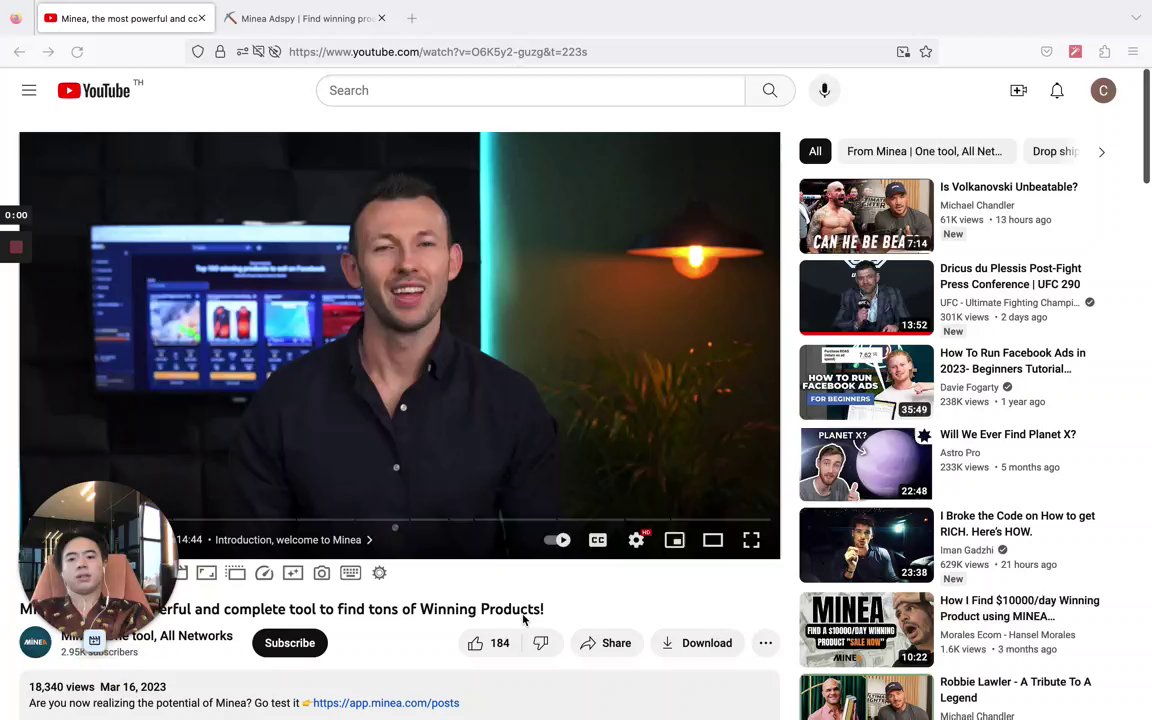Click 'Davie Fogarty' channel name
Screen dimensions: 1152x720
[x=969, y=387]
